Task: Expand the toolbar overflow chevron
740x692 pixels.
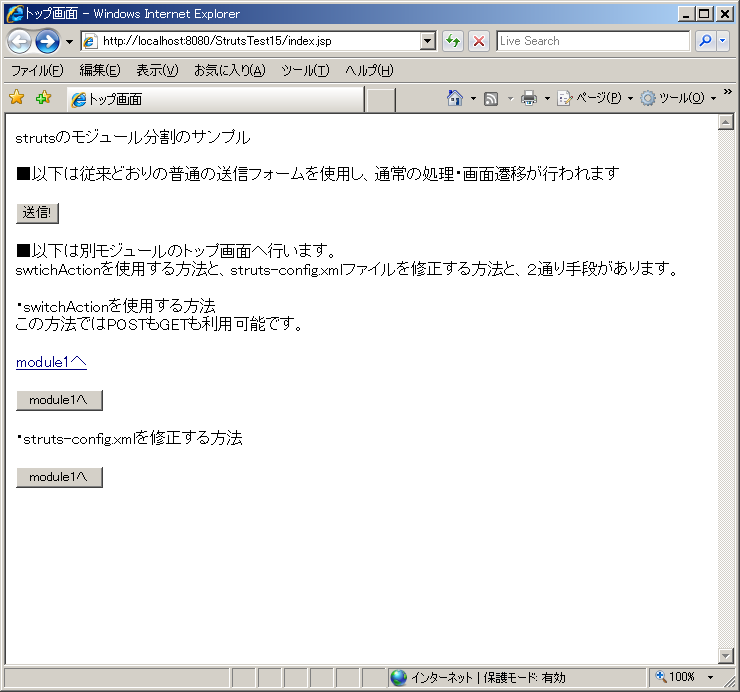Action: click(728, 92)
